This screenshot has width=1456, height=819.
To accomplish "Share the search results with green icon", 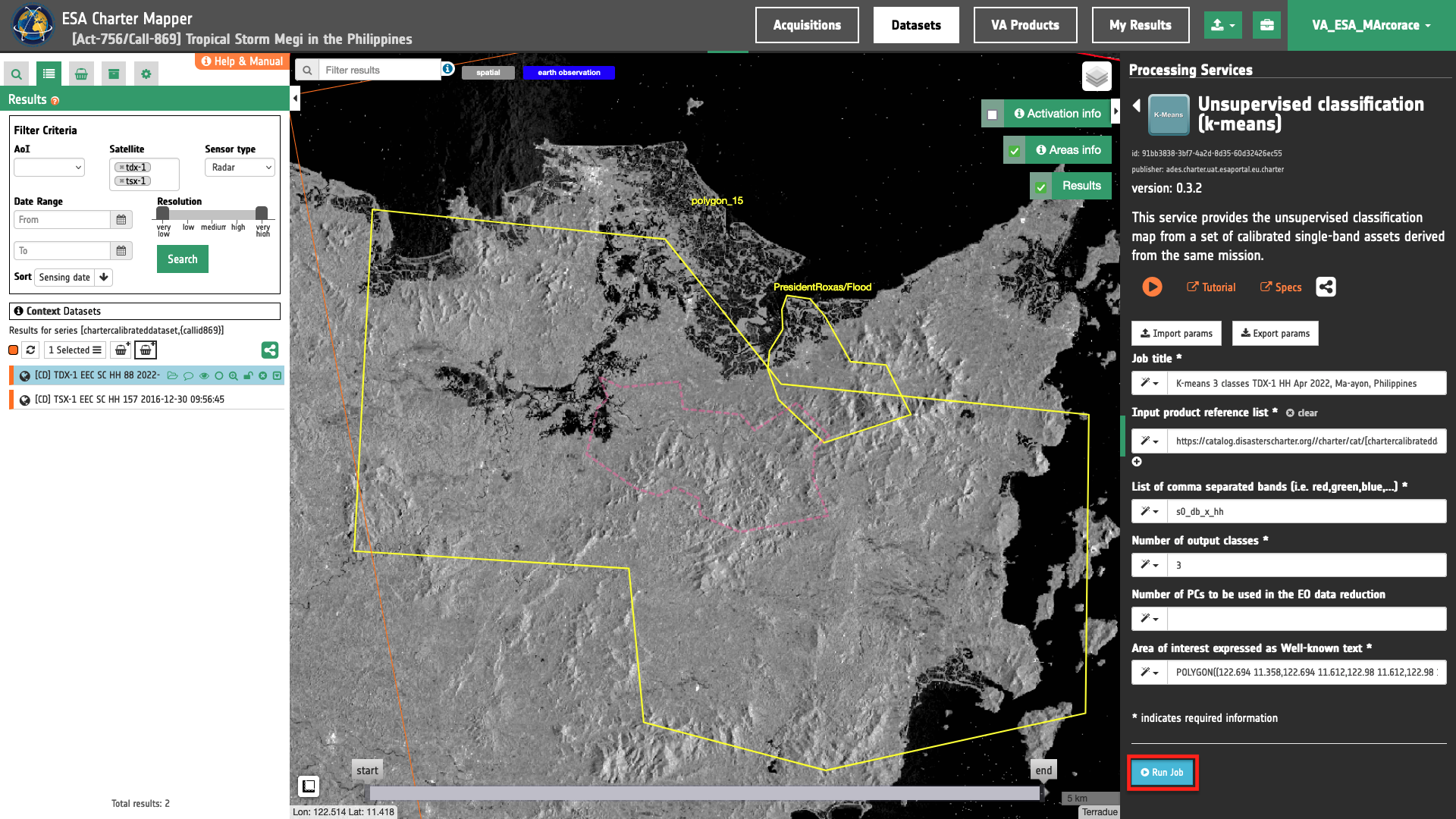I will coord(270,350).
